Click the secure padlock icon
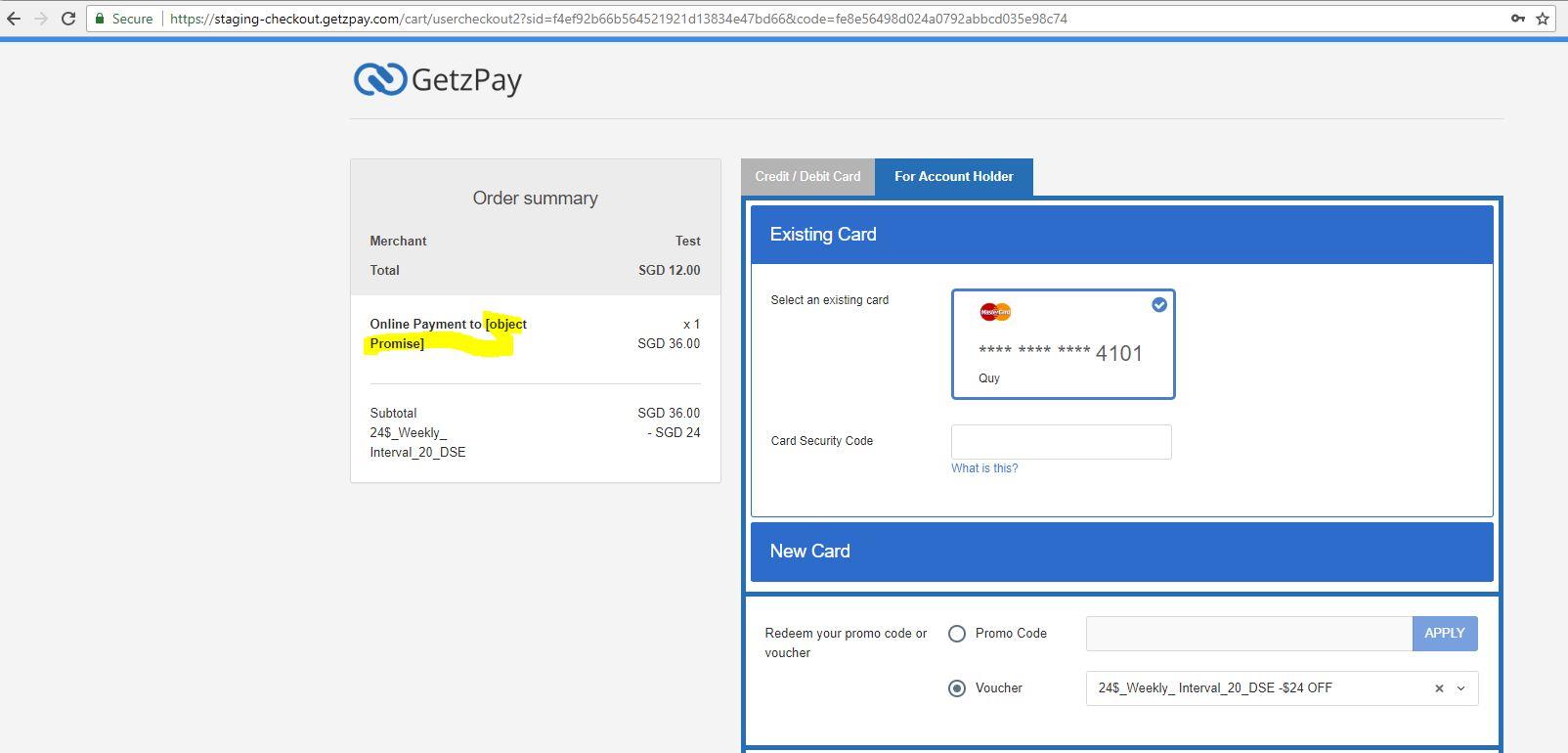 click(99, 19)
